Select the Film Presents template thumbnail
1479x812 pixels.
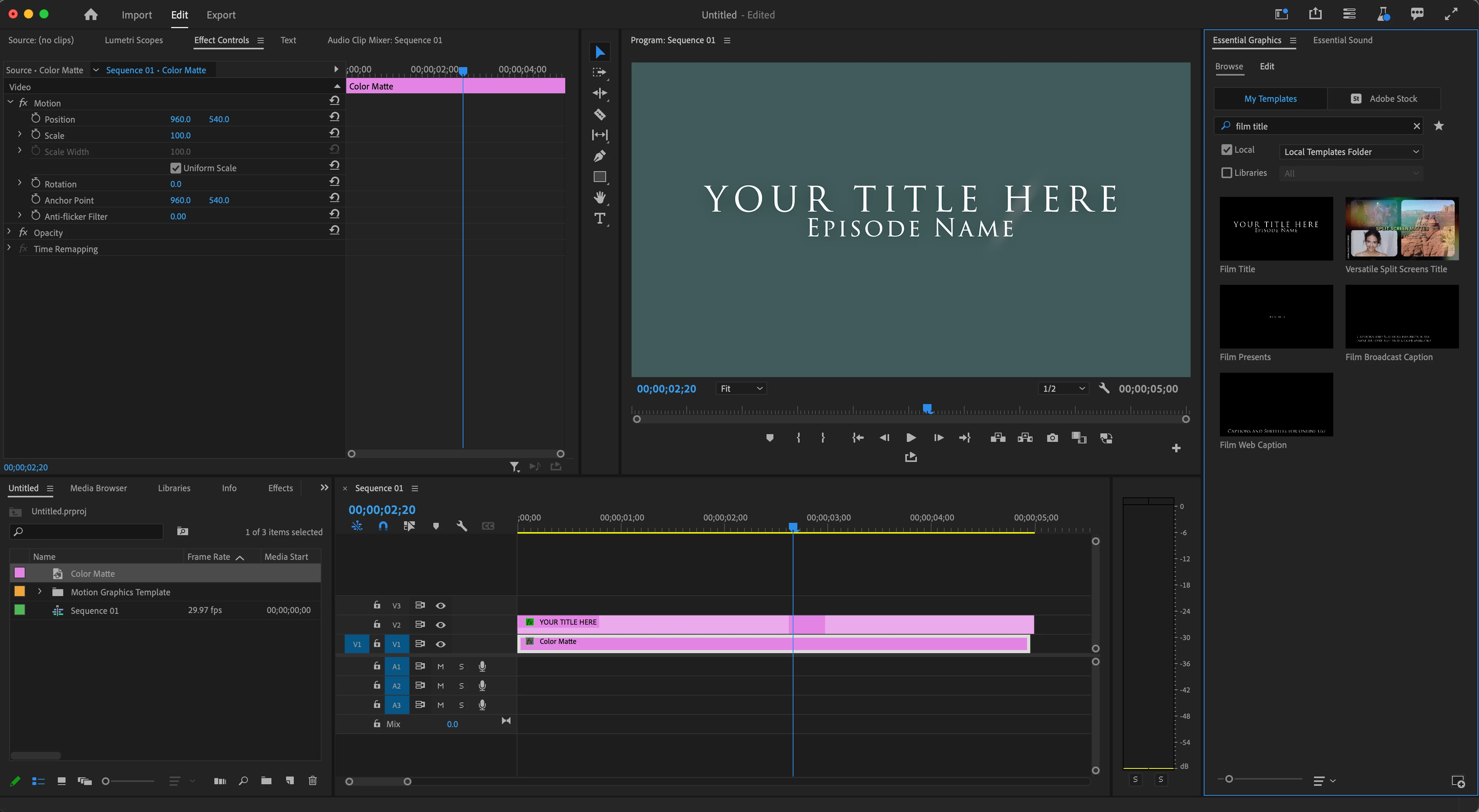click(1276, 317)
